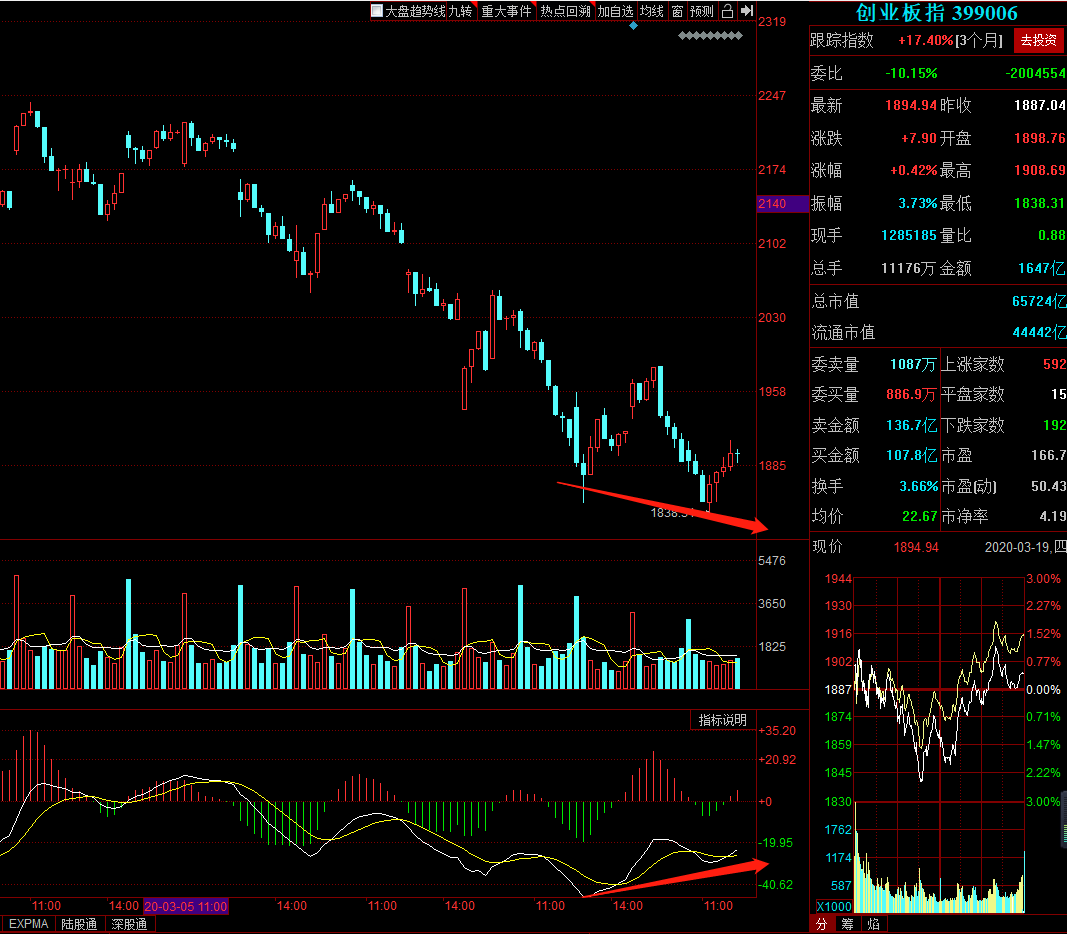The height and width of the screenshot is (934, 1067).
Task: Click the 窗 window button
Action: [677, 11]
